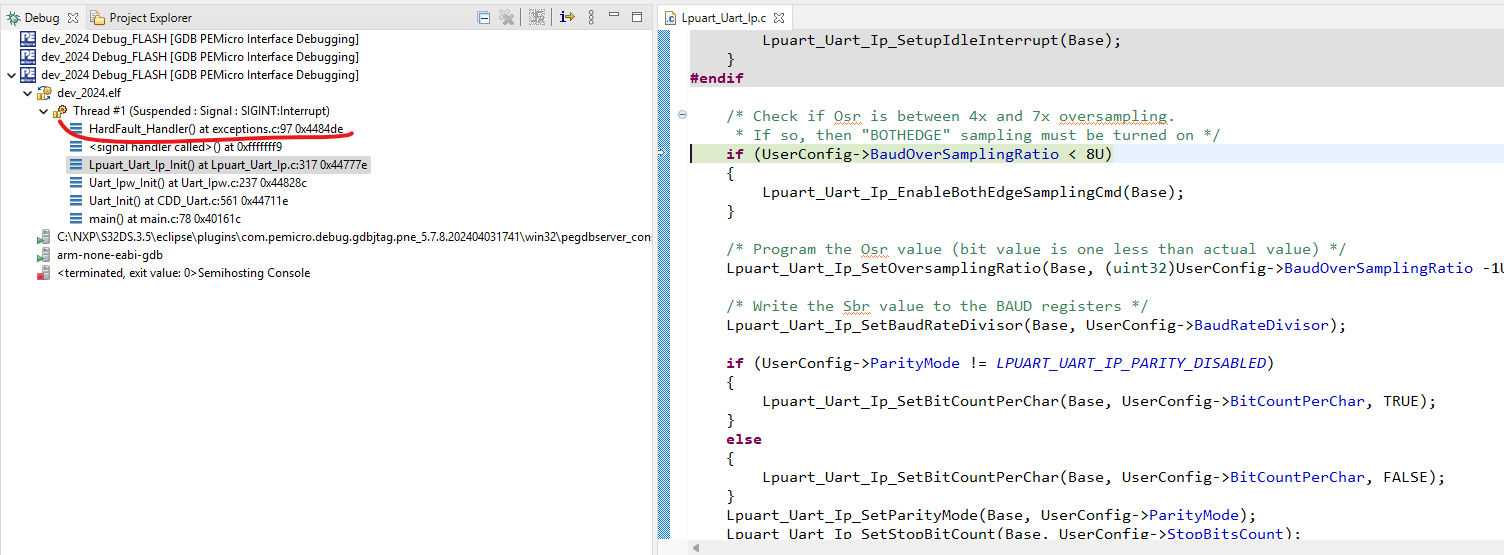Screen dimensions: 1504x555
Task: Collapse the Check if Osr comment block
Action: click(682, 115)
